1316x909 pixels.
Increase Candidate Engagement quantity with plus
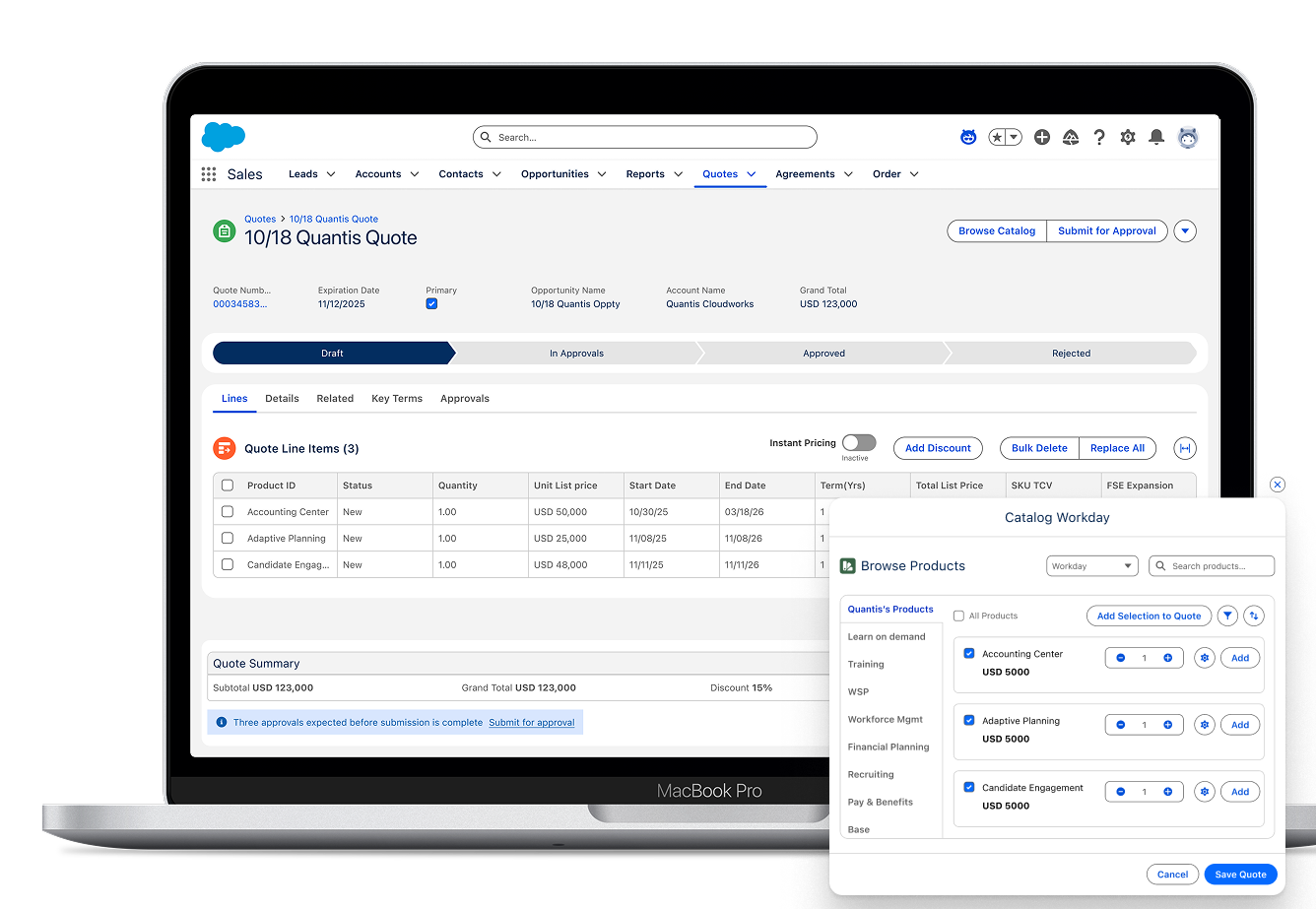coord(1168,792)
